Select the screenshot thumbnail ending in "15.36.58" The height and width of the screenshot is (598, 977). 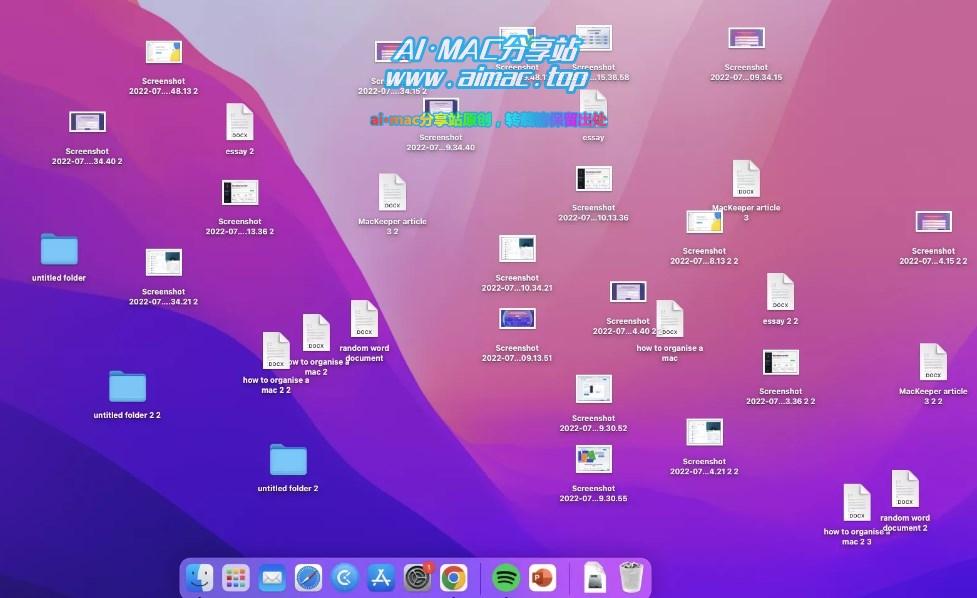(594, 39)
